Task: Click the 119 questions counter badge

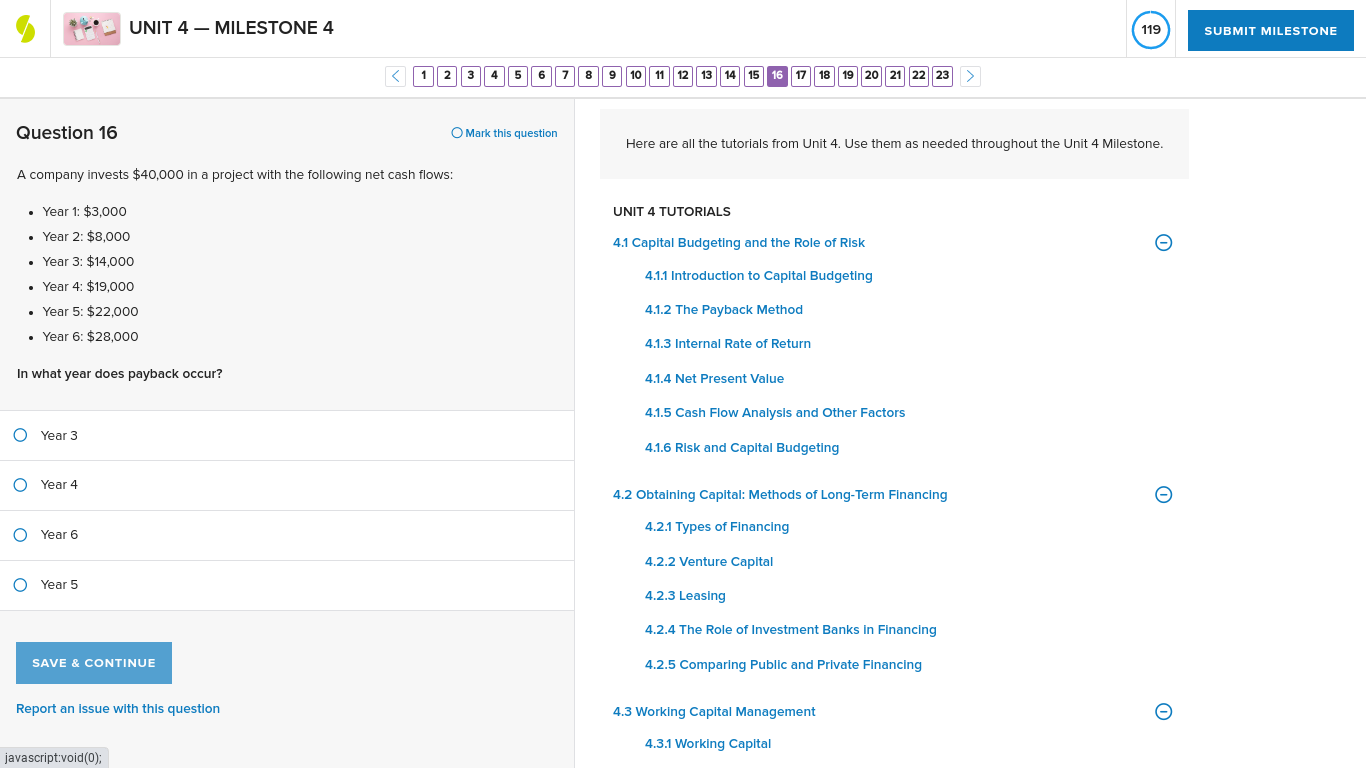Action: 1150,30
